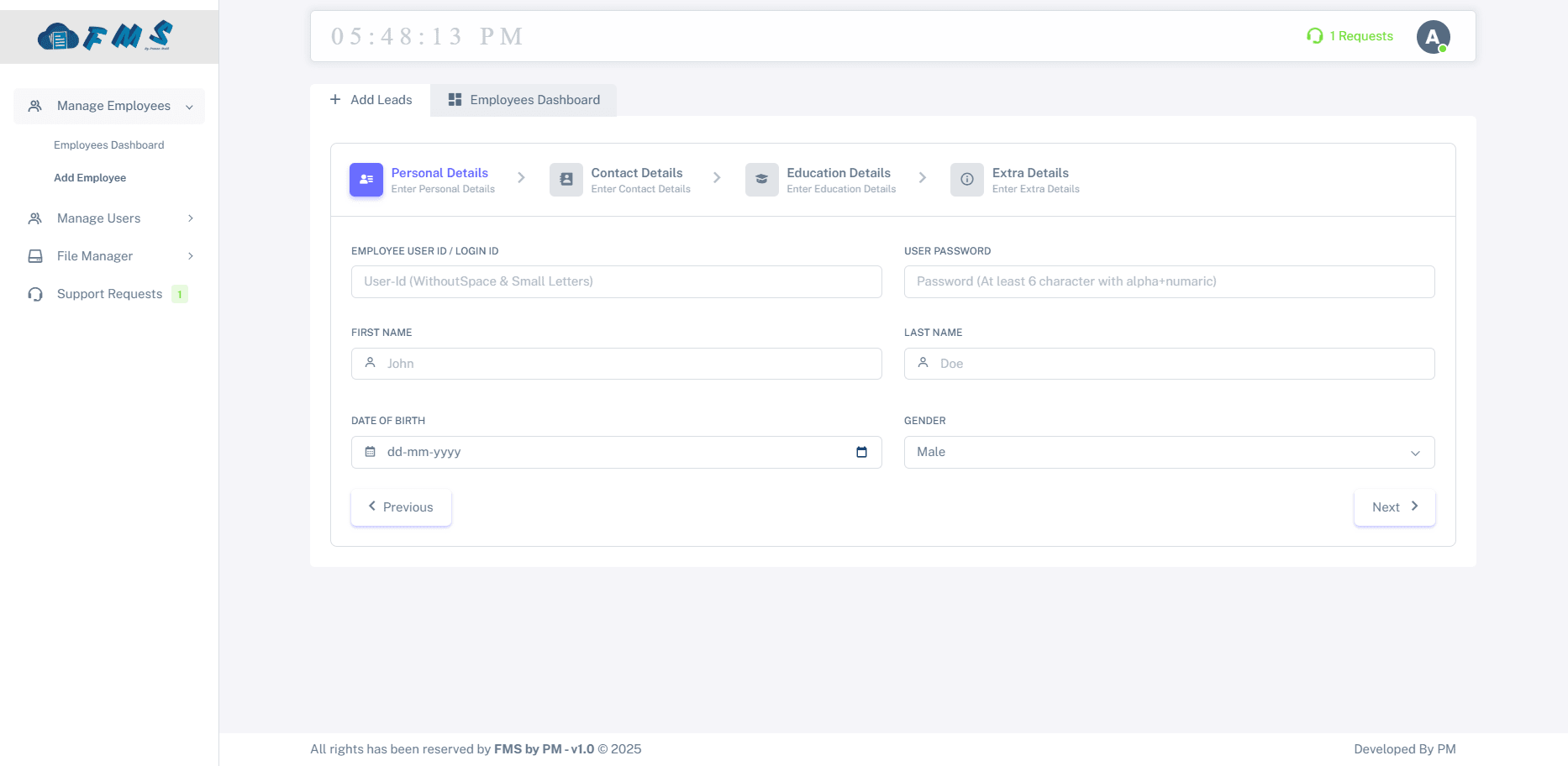The image size is (1568, 766).
Task: Click the File Manager sidebar icon
Action: pos(34,255)
